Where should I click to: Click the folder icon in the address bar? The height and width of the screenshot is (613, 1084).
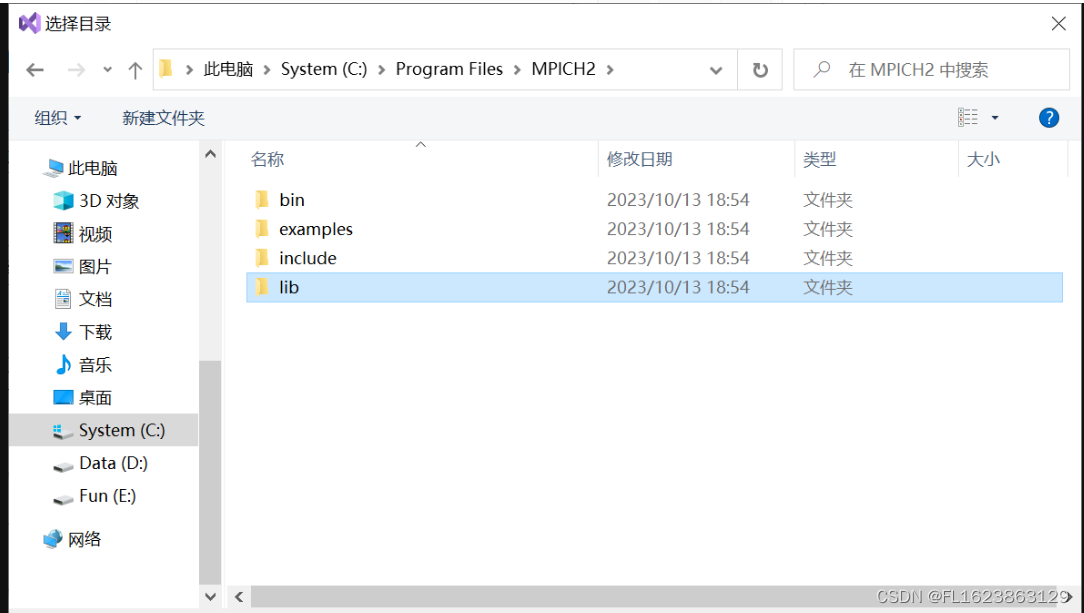[x=166, y=68]
